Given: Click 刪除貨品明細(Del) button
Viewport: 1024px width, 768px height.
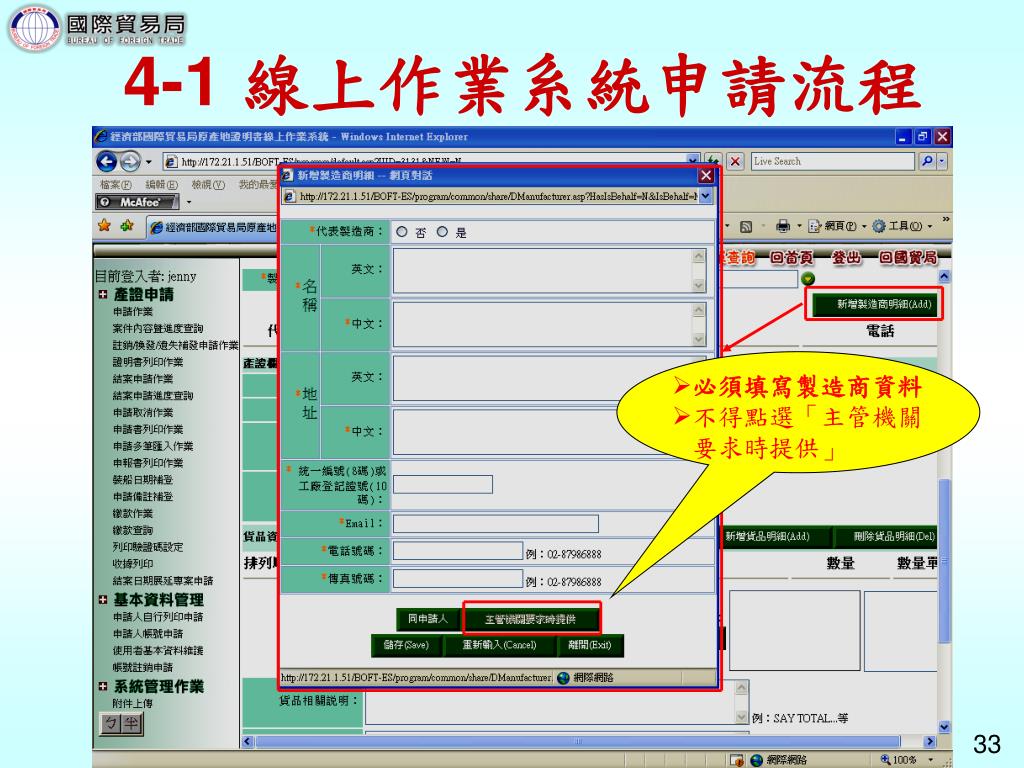Looking at the screenshot, I should (x=886, y=537).
